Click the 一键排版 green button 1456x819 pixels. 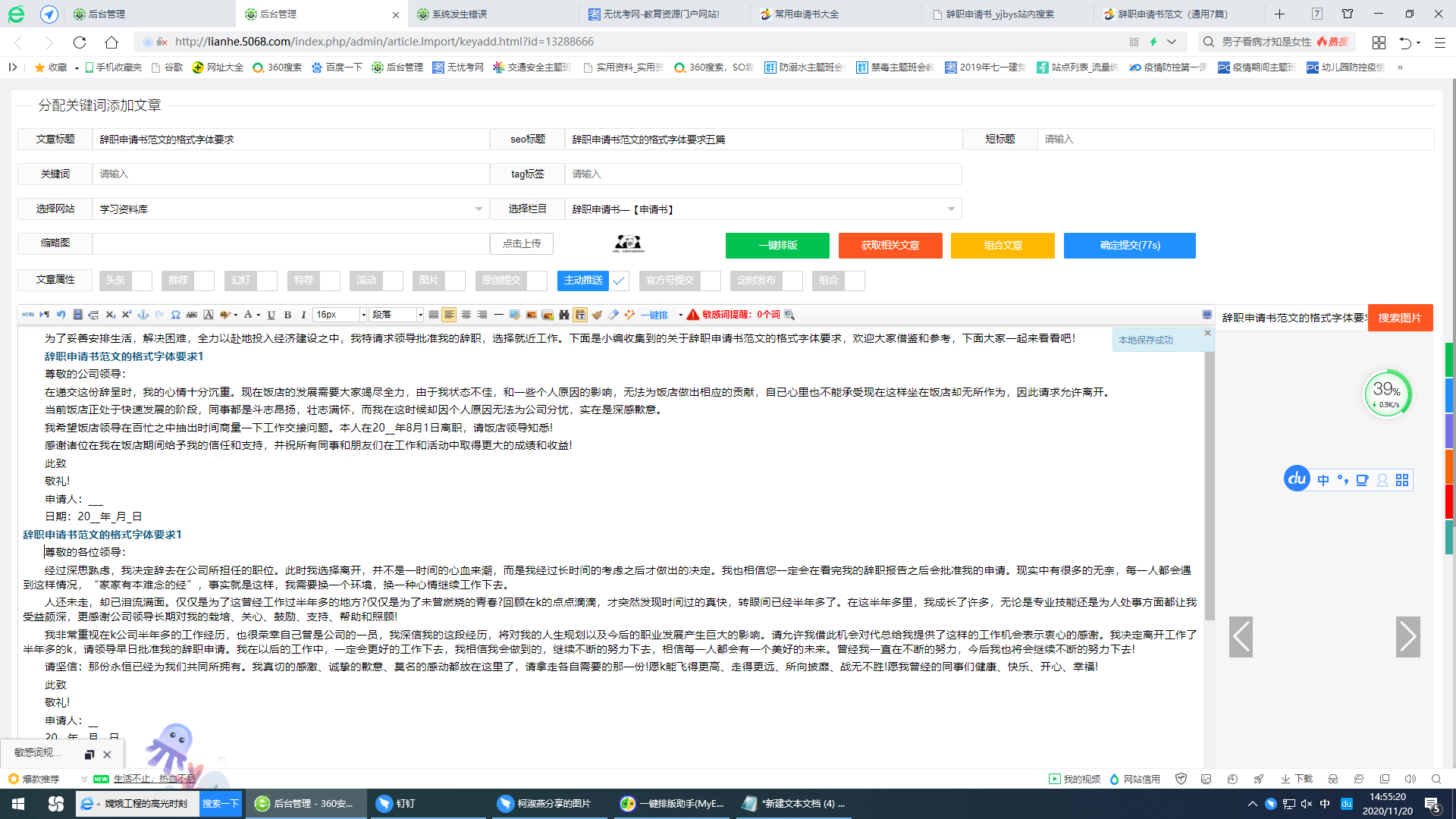pos(777,246)
